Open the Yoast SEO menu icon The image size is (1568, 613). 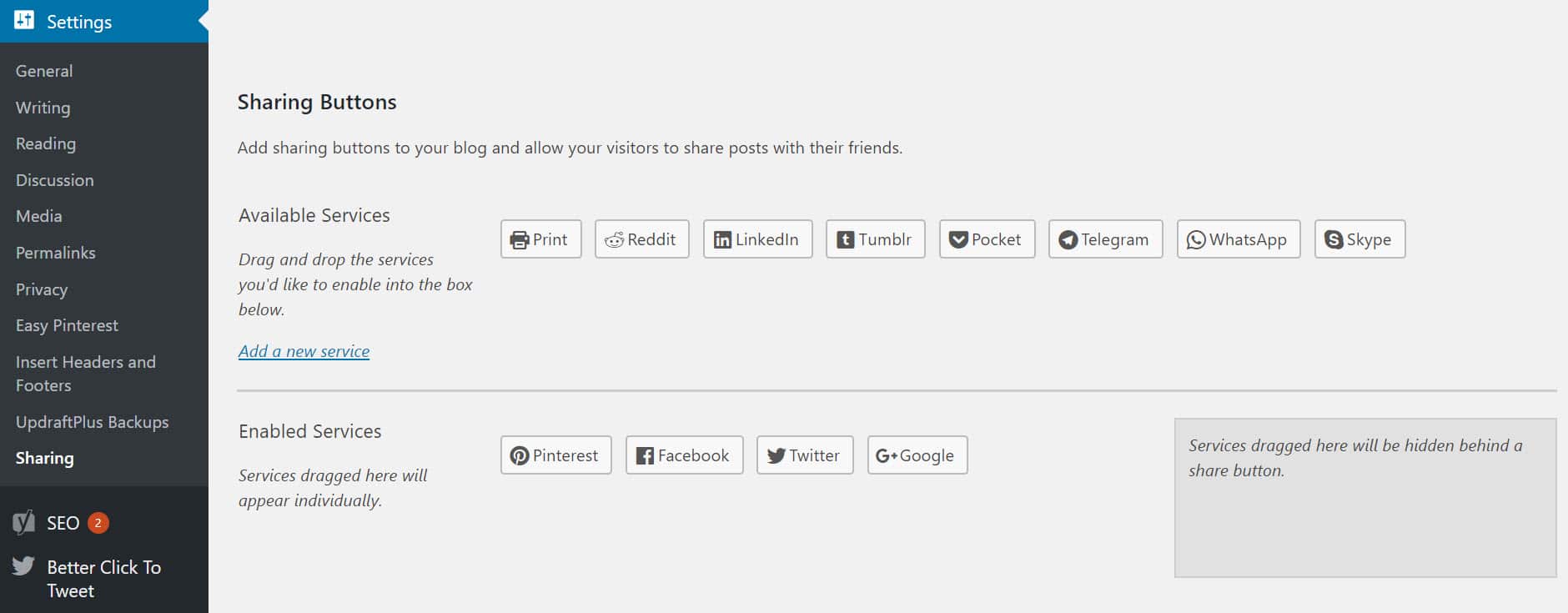click(23, 523)
